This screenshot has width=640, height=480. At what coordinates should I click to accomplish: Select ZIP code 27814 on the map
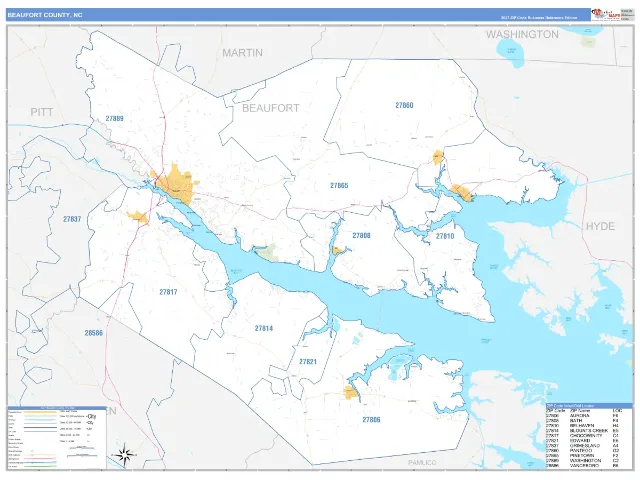(x=264, y=328)
